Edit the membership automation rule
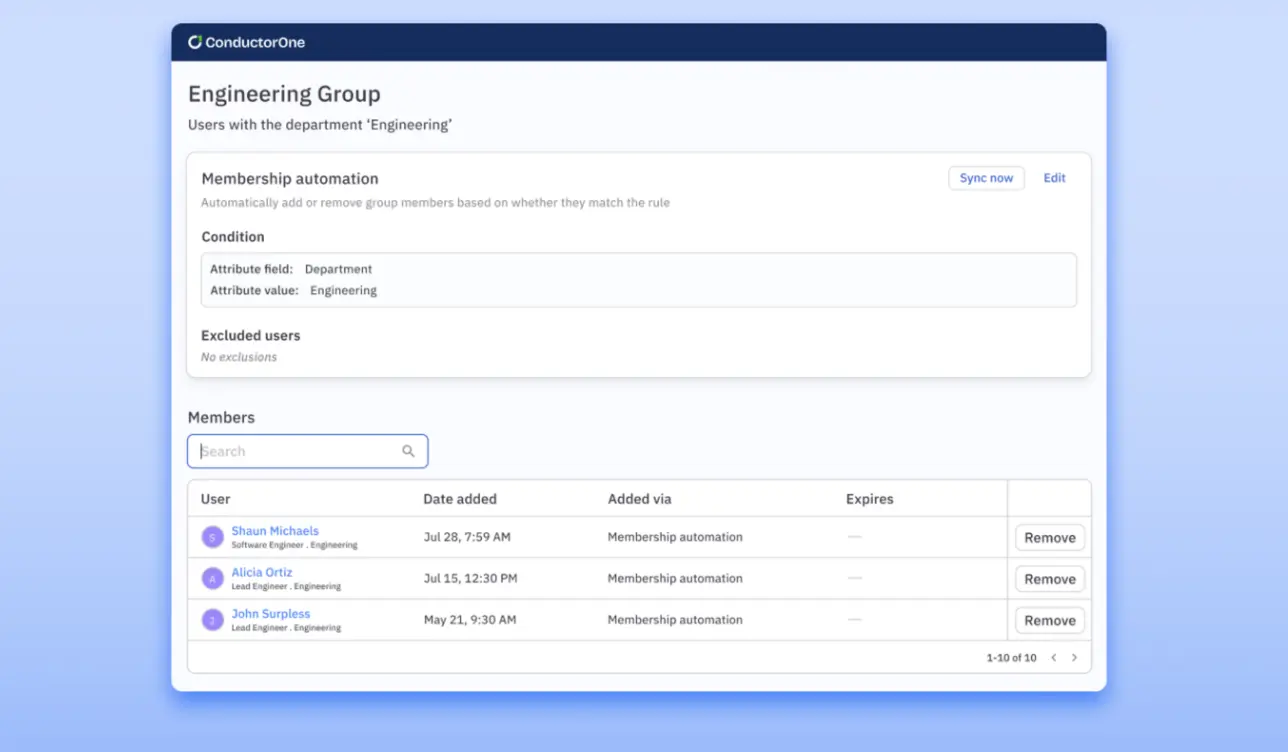The width and height of the screenshot is (1288, 752). tap(1054, 178)
